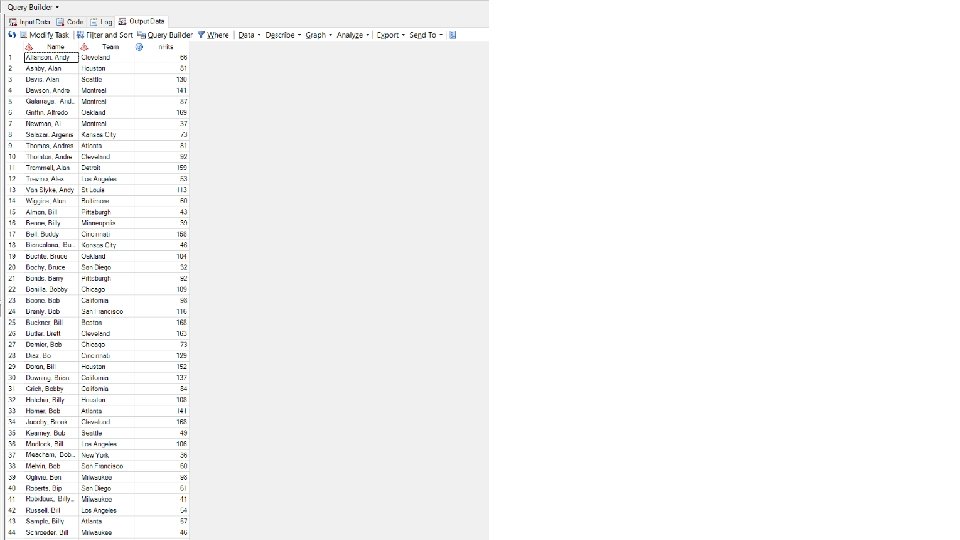Select the cell 'Buckner, Bill'
960x540 pixels.
click(51, 323)
